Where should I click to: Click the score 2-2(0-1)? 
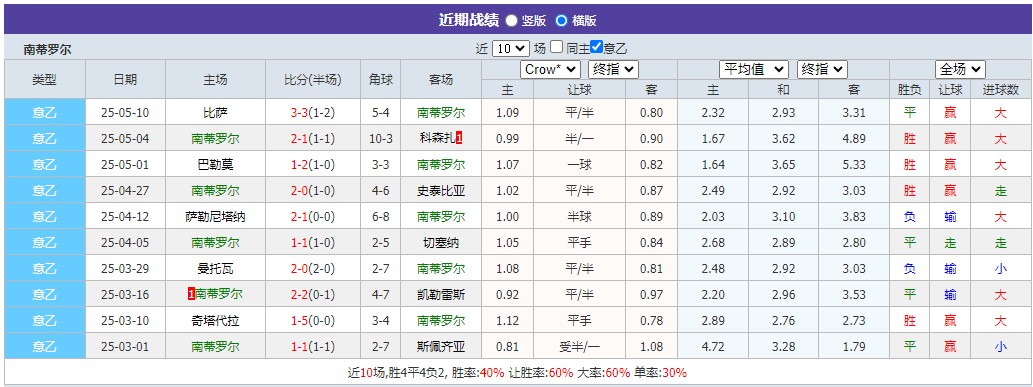point(313,295)
